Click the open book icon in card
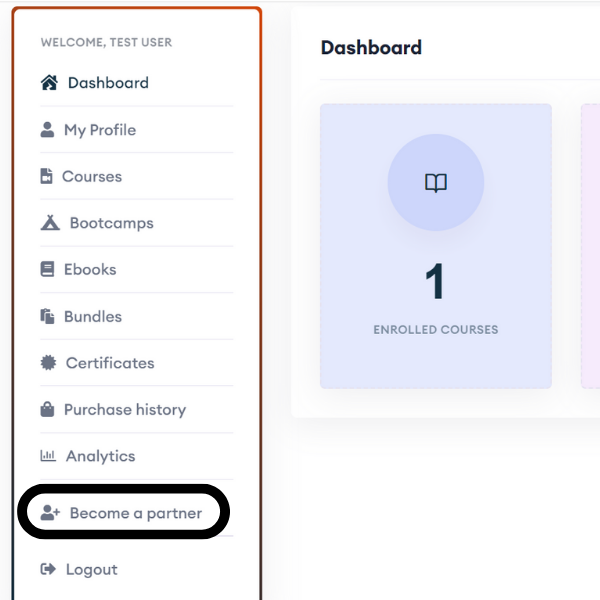The height and width of the screenshot is (600, 600). [x=436, y=183]
